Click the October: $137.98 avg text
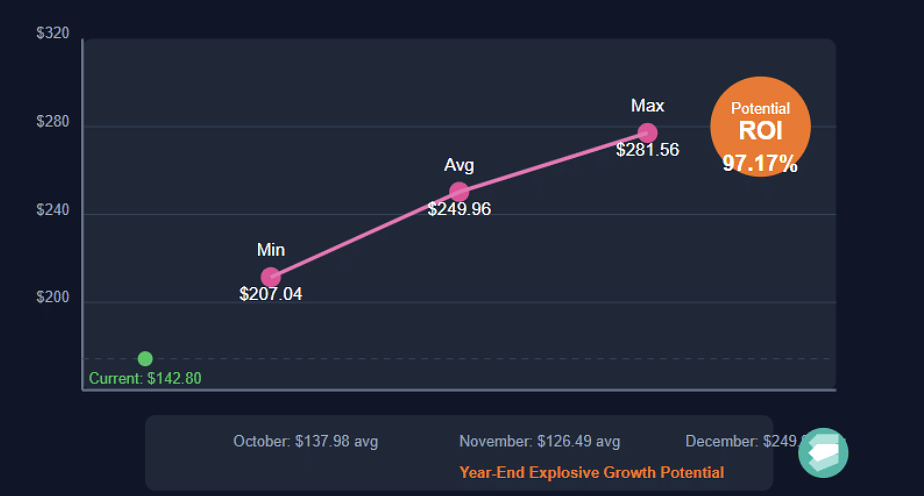 click(305, 441)
